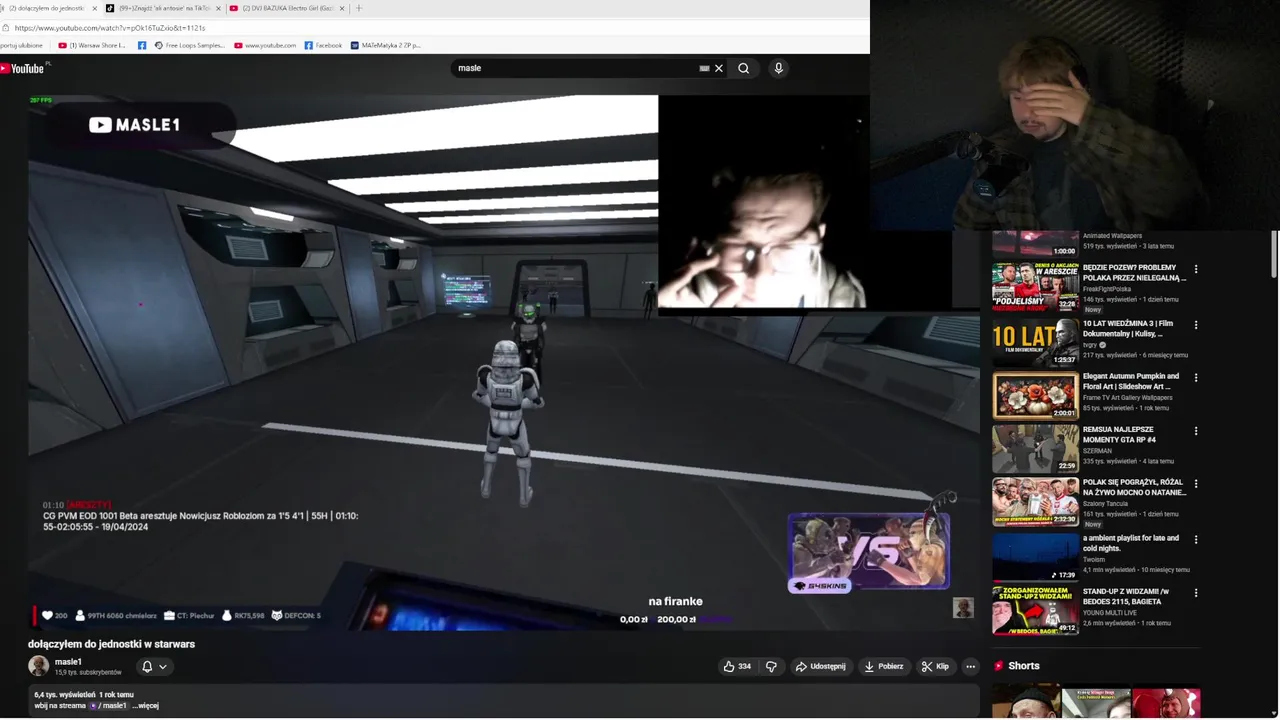Open the 'MATeMatyka 2 ZP' bookmark
This screenshot has width=1280, height=720.
[386, 45]
